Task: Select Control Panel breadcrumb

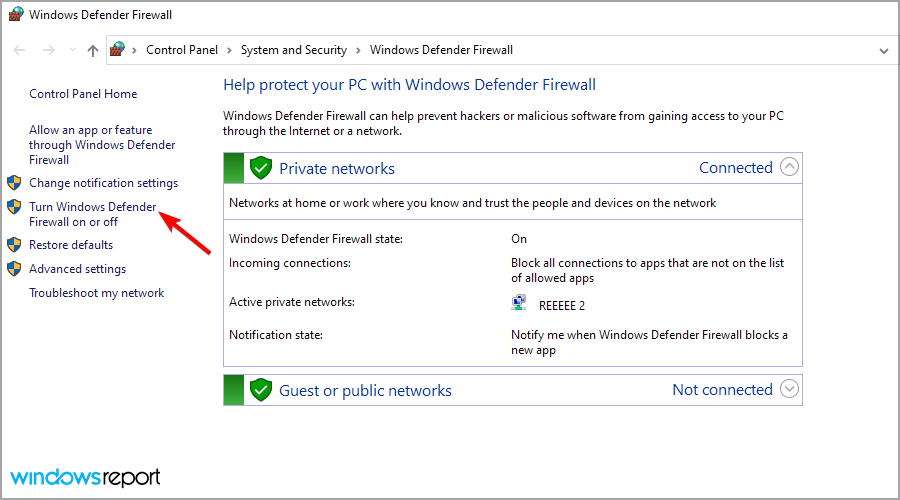Action: tap(181, 50)
